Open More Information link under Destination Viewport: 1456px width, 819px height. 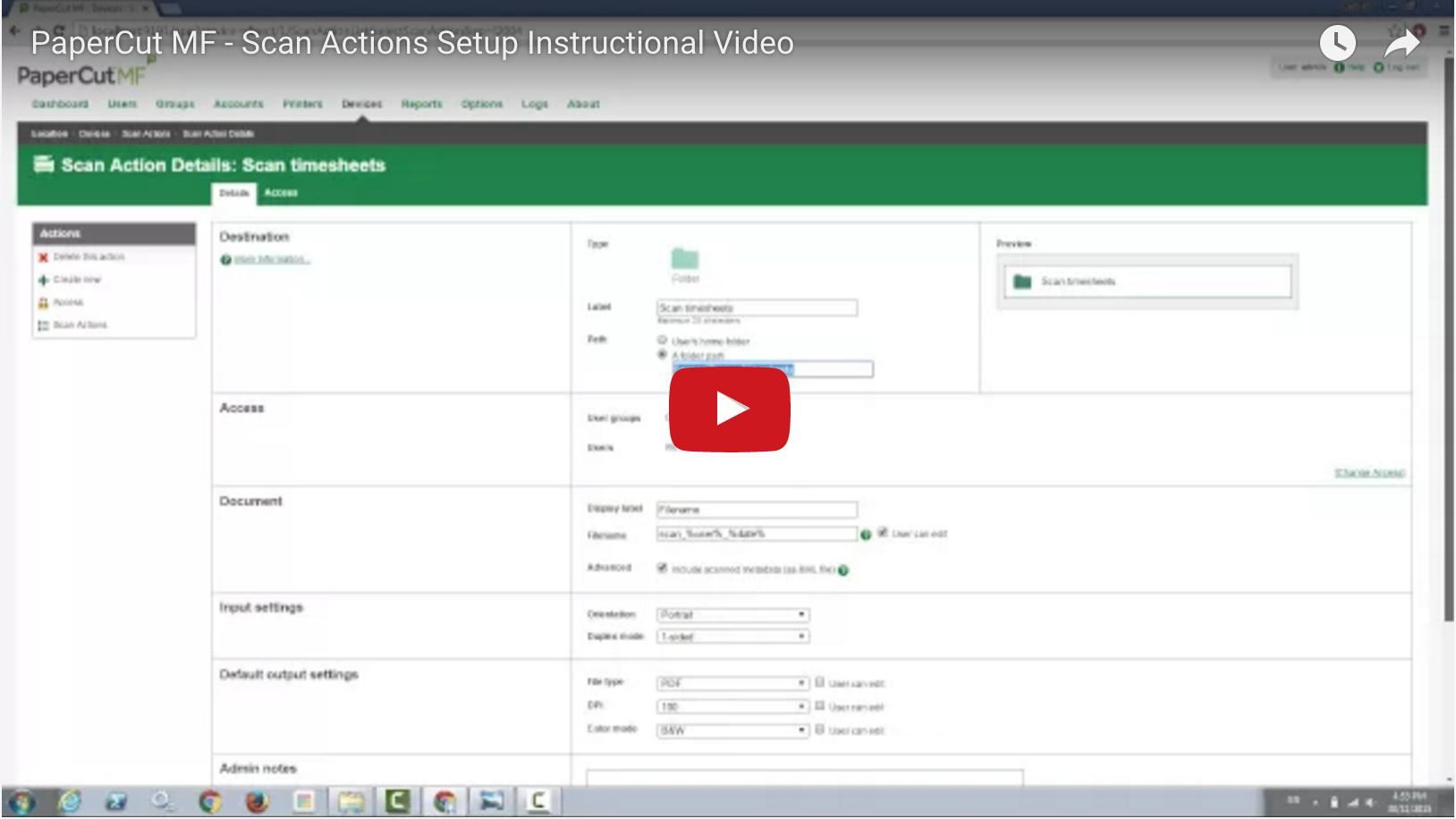[272, 259]
